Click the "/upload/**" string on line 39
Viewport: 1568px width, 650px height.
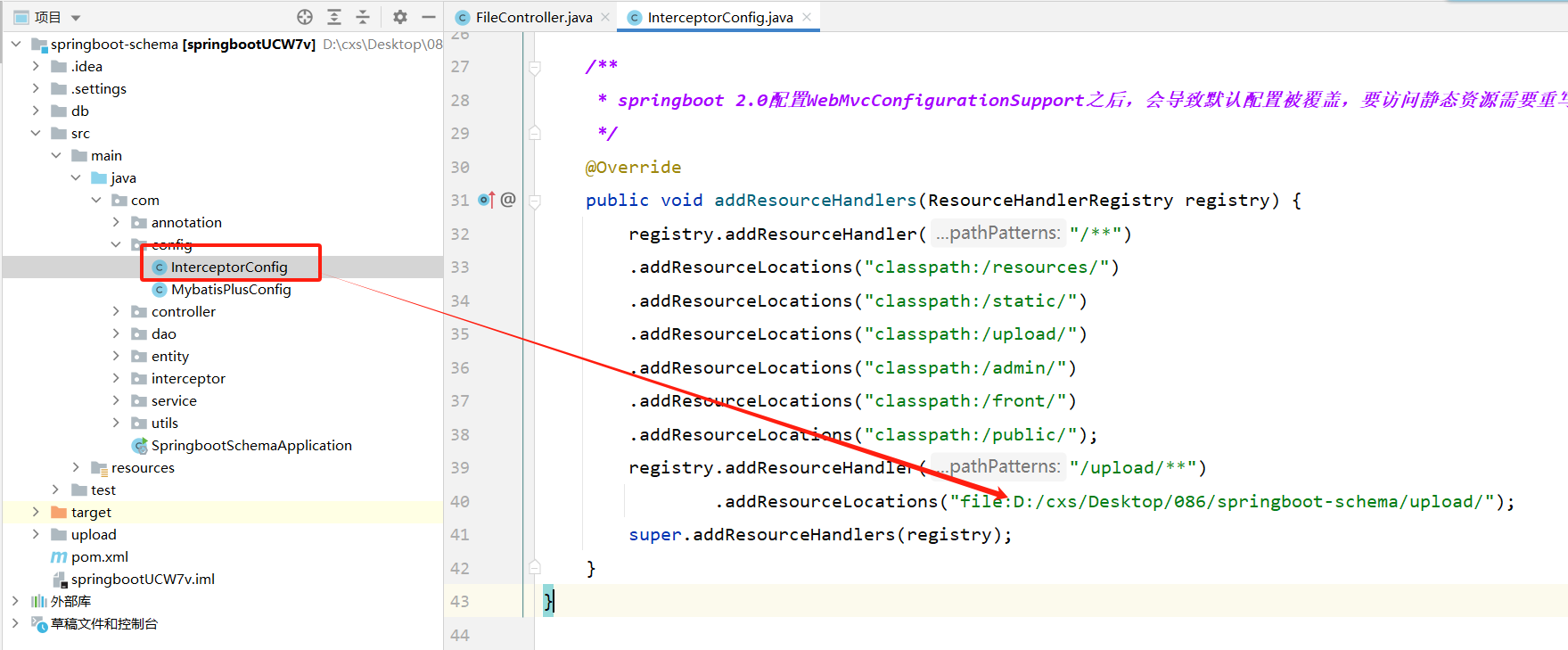coord(1133,467)
